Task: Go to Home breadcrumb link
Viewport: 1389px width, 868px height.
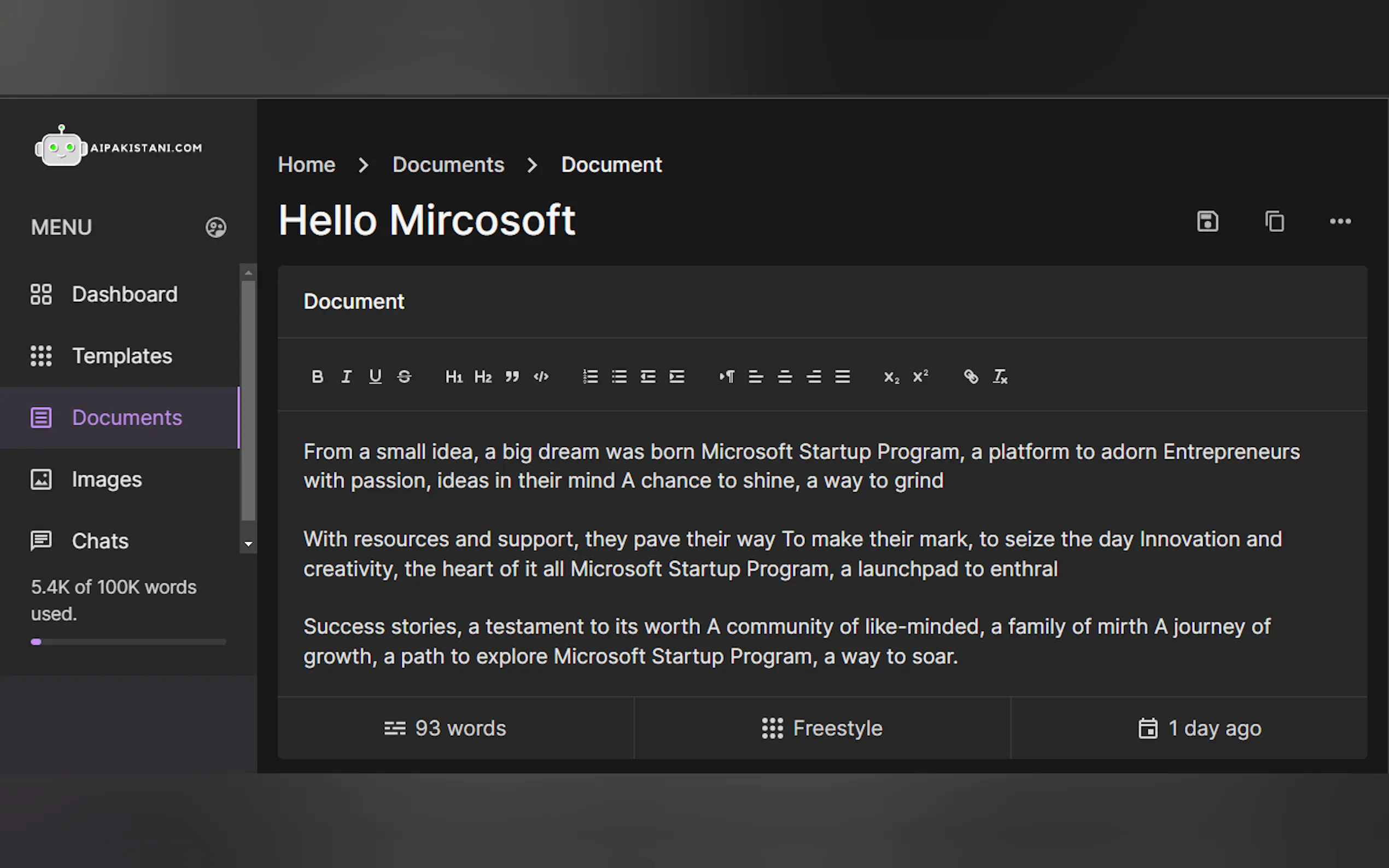Action: click(307, 165)
